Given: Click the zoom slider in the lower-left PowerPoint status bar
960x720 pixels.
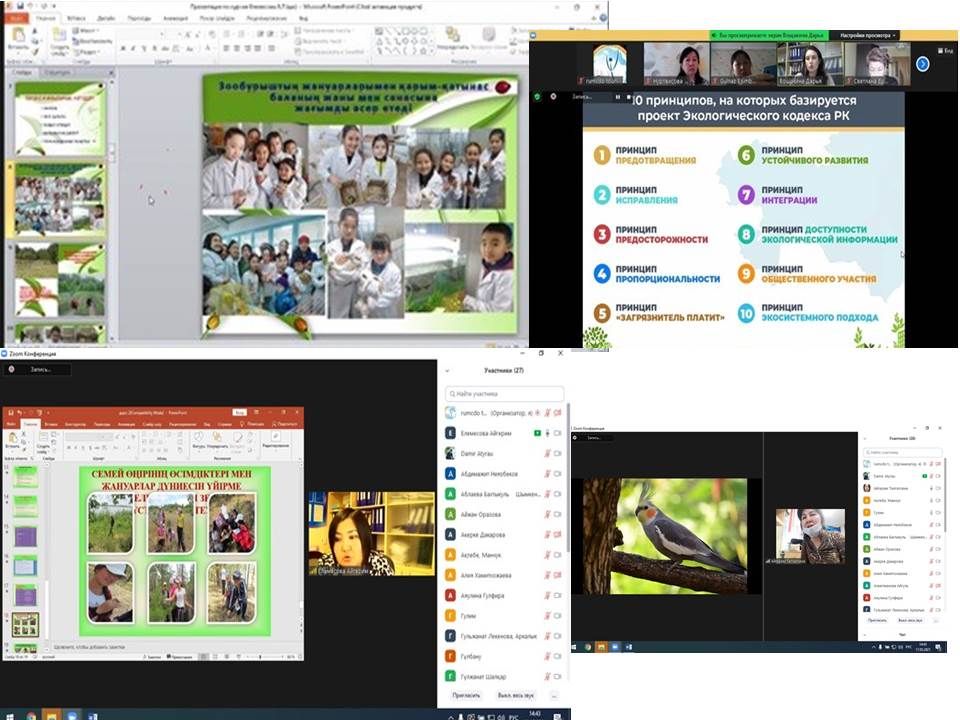Looking at the screenshot, I should (262, 656).
